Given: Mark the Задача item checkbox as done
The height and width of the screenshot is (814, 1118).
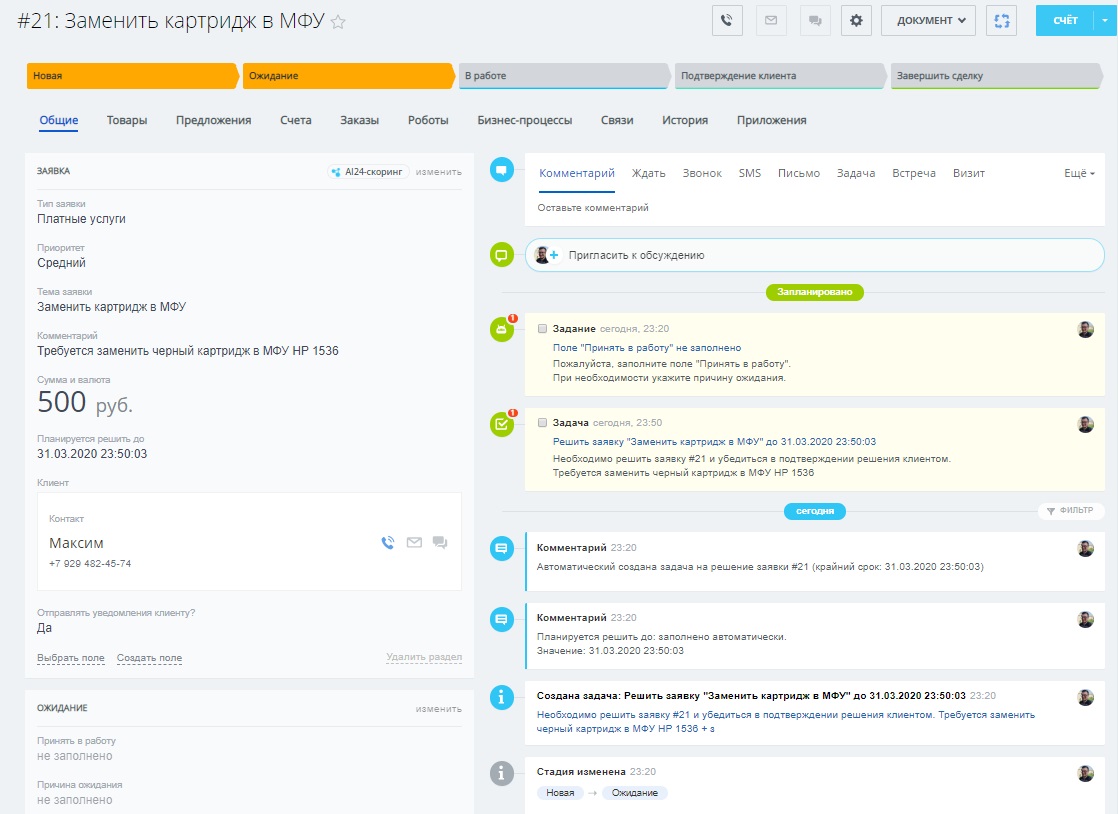Looking at the screenshot, I should click(x=542, y=423).
